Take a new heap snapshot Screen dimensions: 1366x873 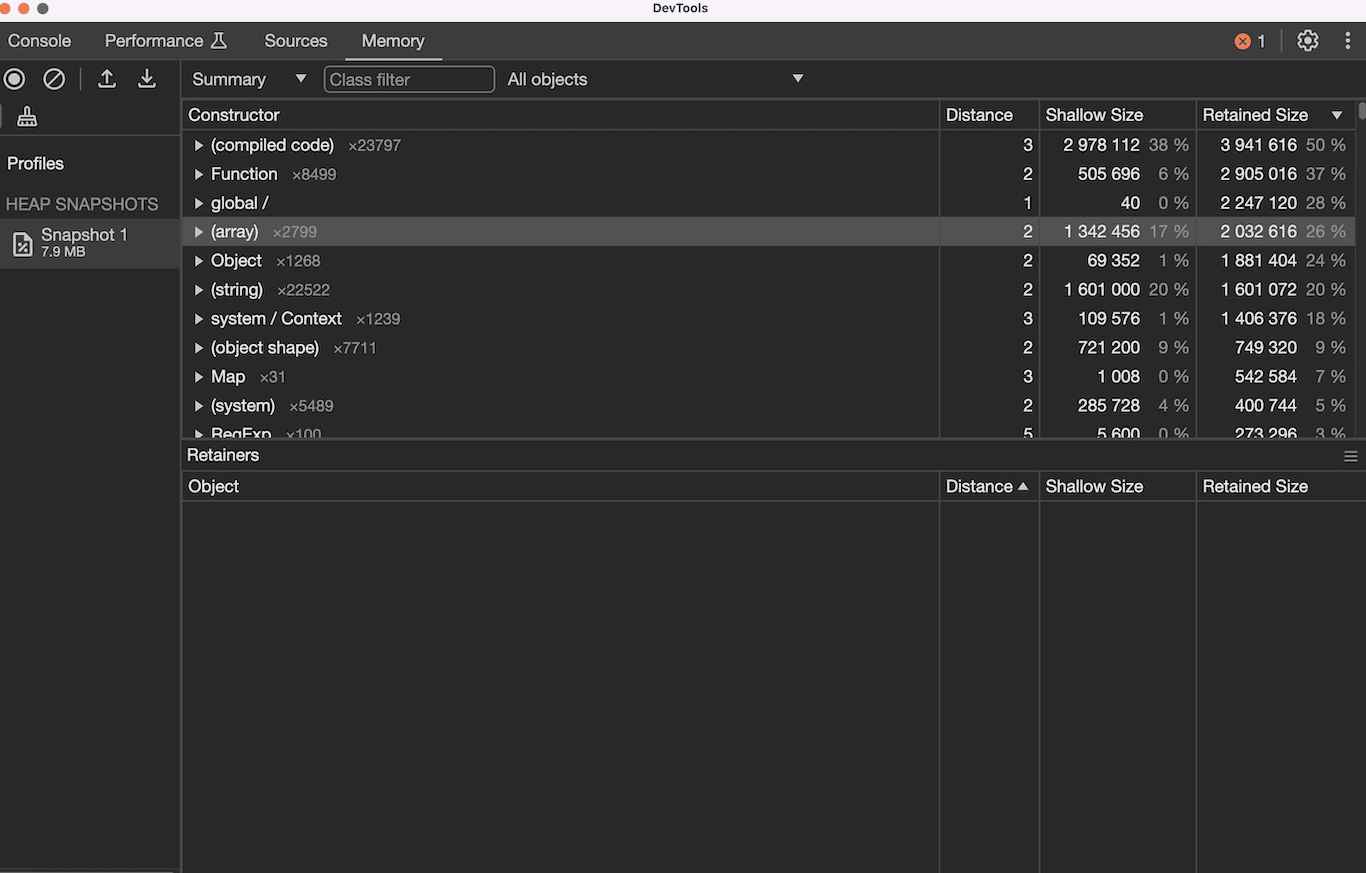14,78
